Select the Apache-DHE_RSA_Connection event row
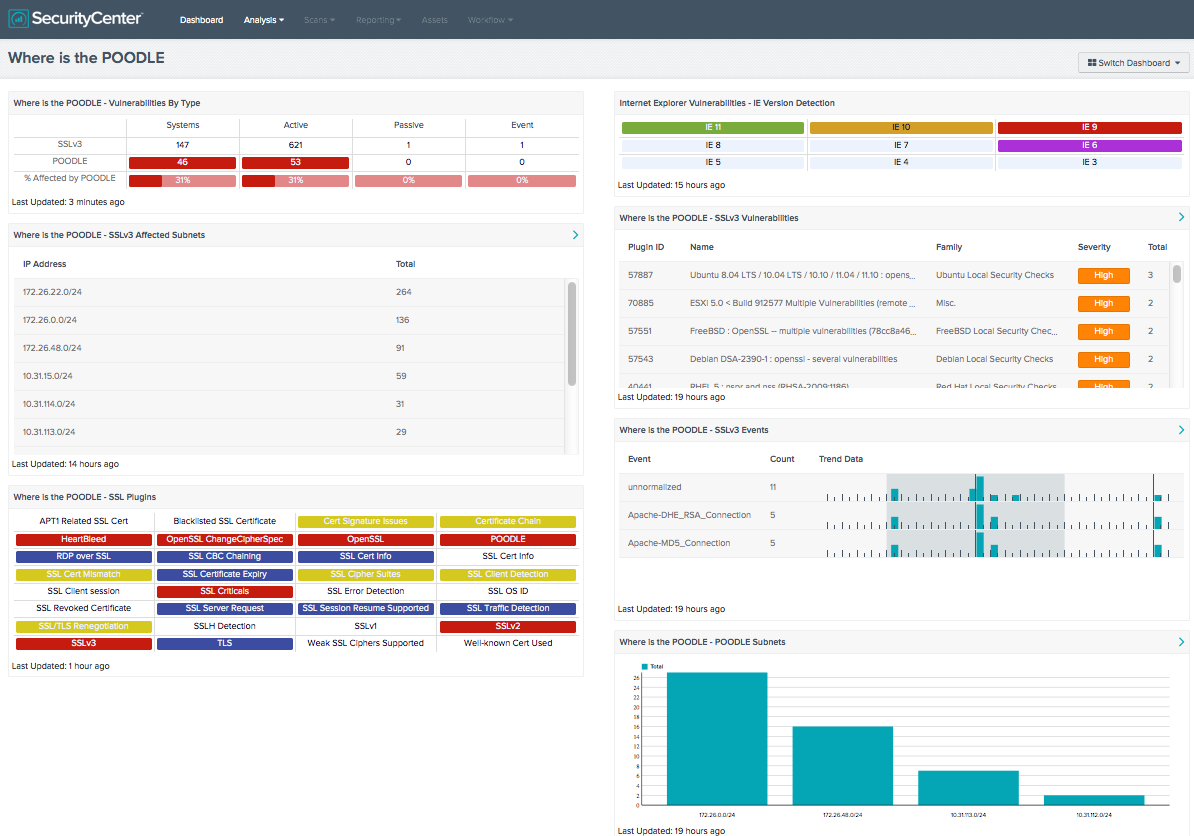1194x836 pixels. pos(901,515)
